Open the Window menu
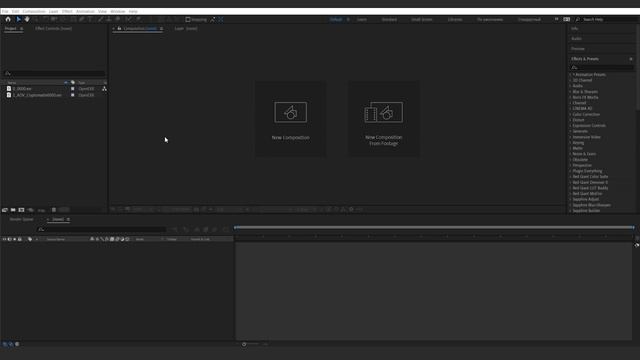 click(x=118, y=11)
